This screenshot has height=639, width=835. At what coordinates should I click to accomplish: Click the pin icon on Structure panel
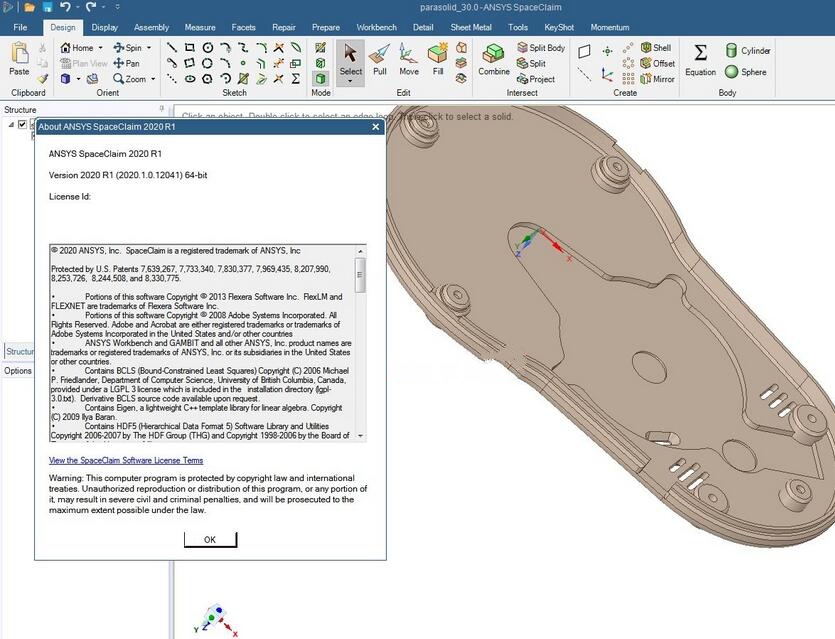click(162, 109)
